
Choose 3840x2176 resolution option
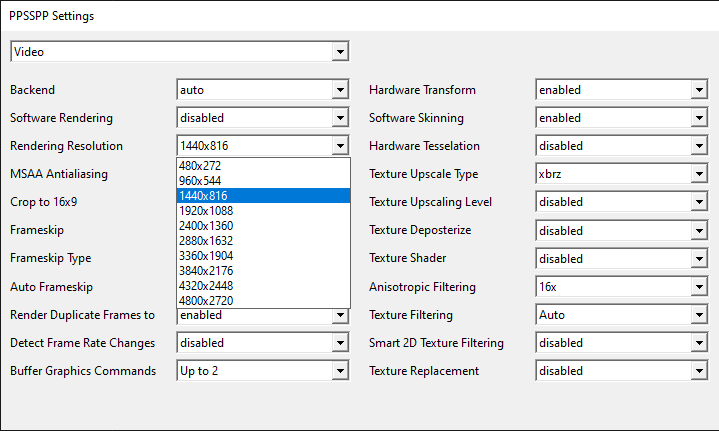(x=263, y=271)
